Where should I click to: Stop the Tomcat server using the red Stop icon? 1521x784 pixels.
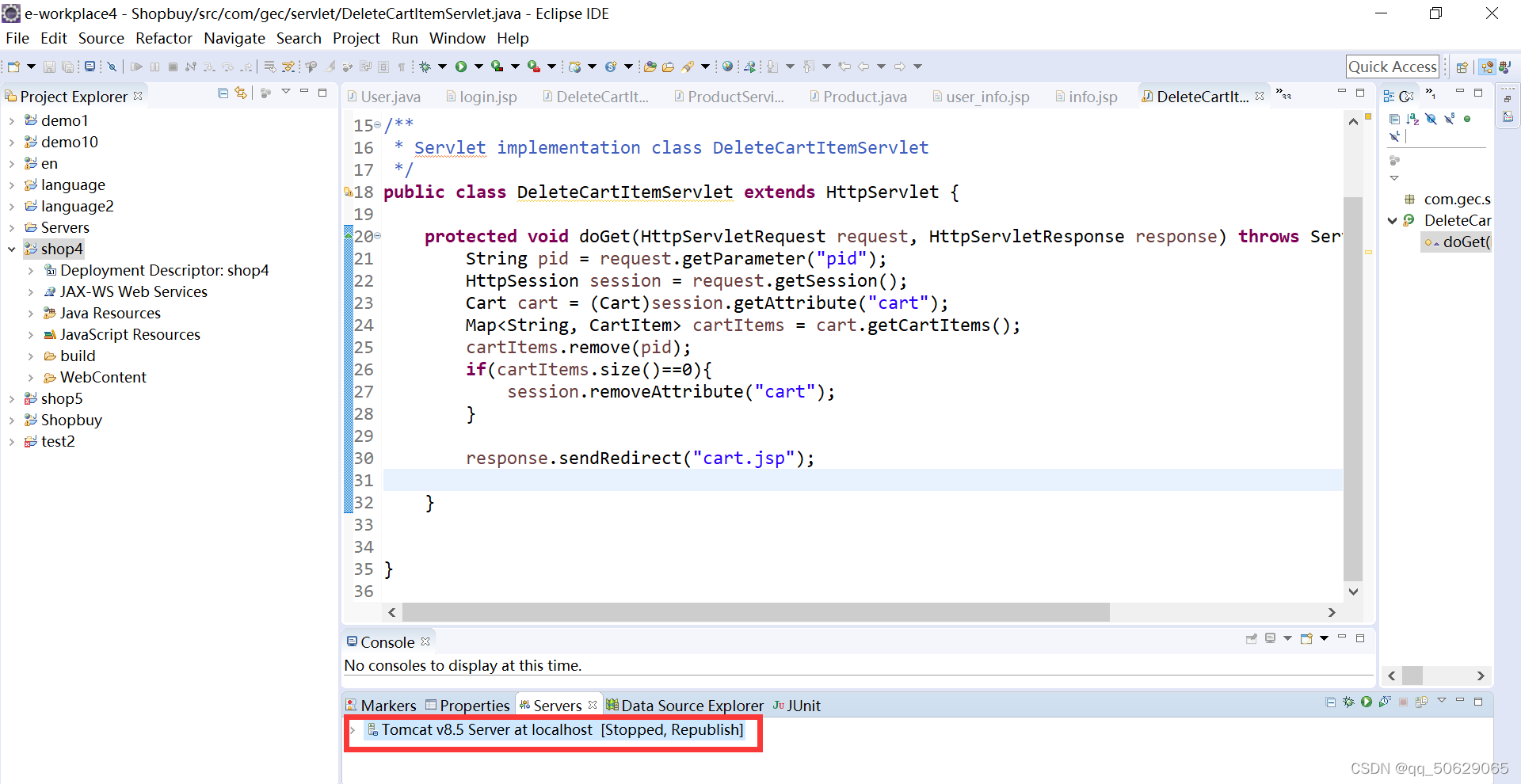pyautogui.click(x=1402, y=702)
